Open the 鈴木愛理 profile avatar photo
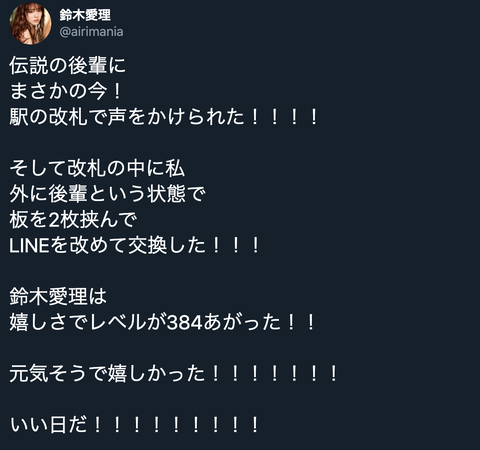This screenshot has height=450, width=480. [30, 24]
